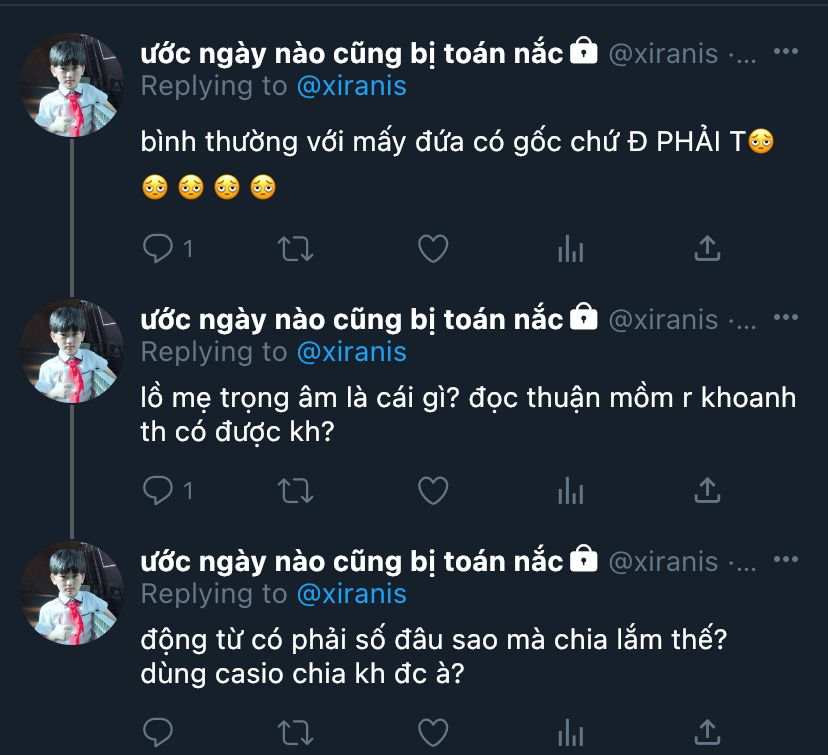Viewport: 828px width, 755px height.
Task: Retweet the first tweet
Action: click(295, 248)
